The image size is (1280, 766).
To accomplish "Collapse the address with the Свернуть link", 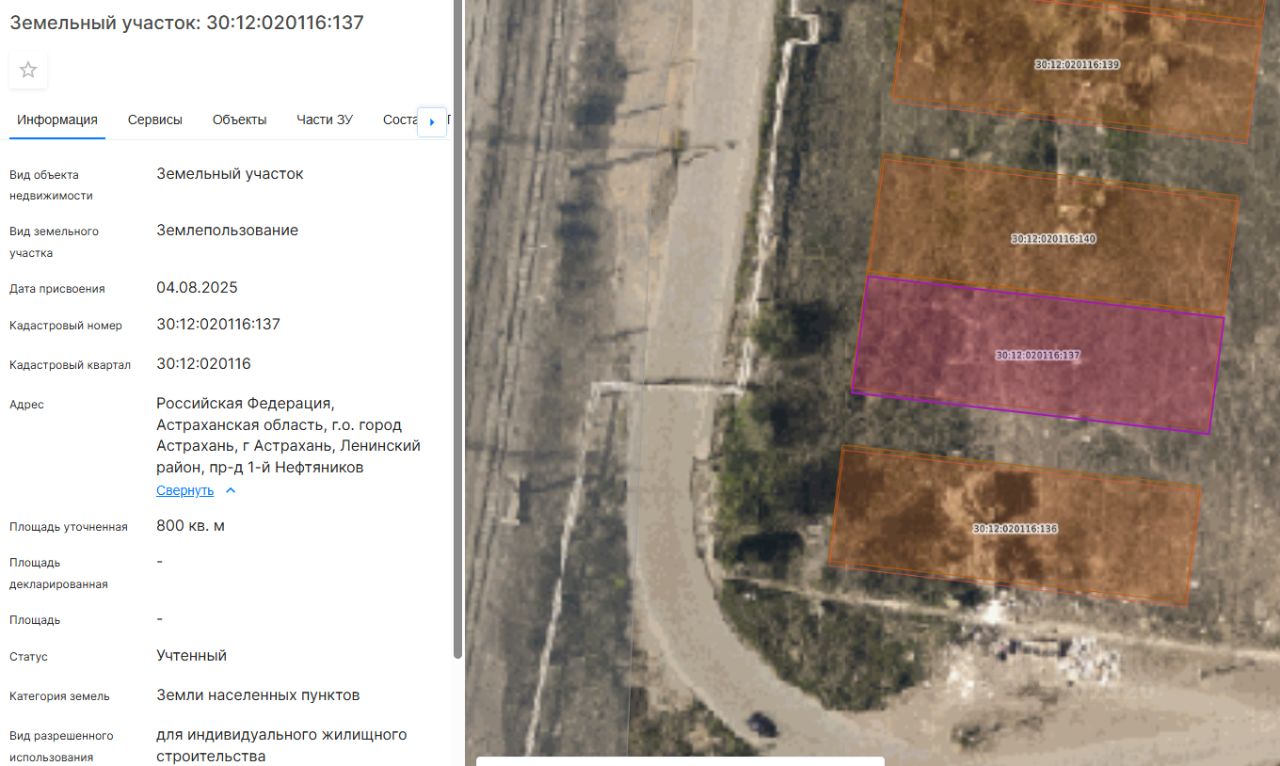I will coord(185,490).
